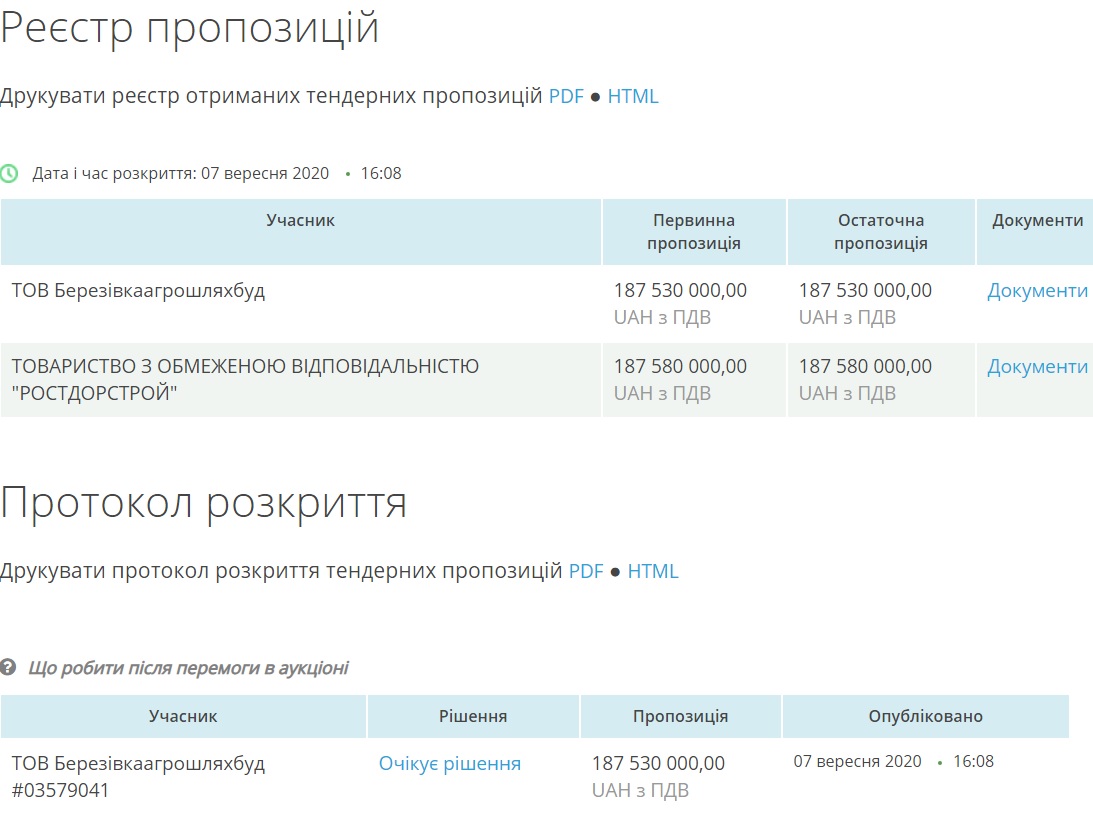1093x815 pixels.
Task: Open Документи link for РОСТДОРСТРОЙ
Action: (1037, 367)
